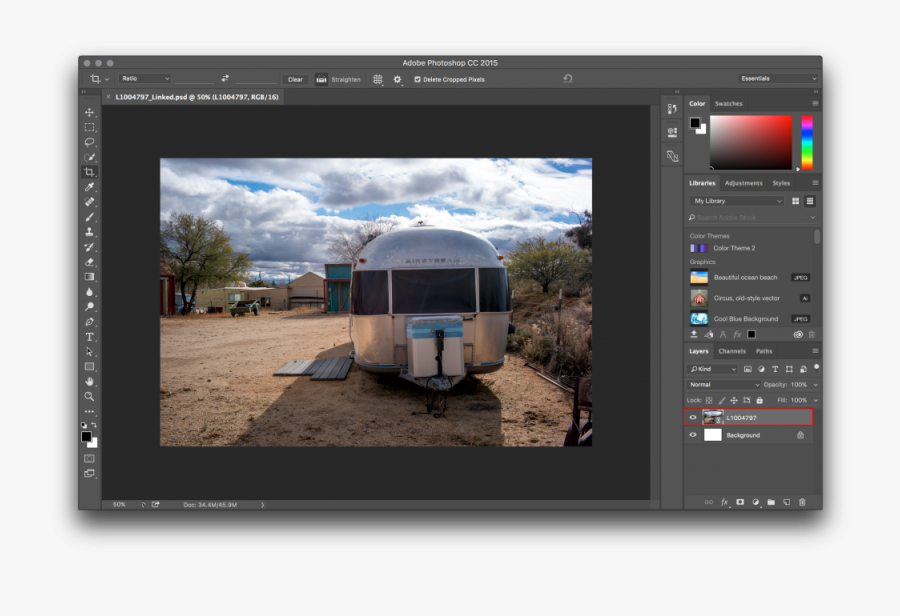Click the Straighten icon in options bar

click(x=322, y=79)
